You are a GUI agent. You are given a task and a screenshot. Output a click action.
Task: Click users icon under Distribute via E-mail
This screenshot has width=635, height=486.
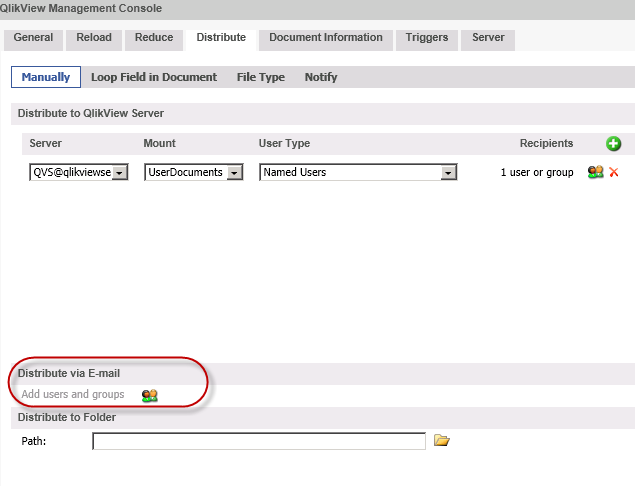pos(149,395)
